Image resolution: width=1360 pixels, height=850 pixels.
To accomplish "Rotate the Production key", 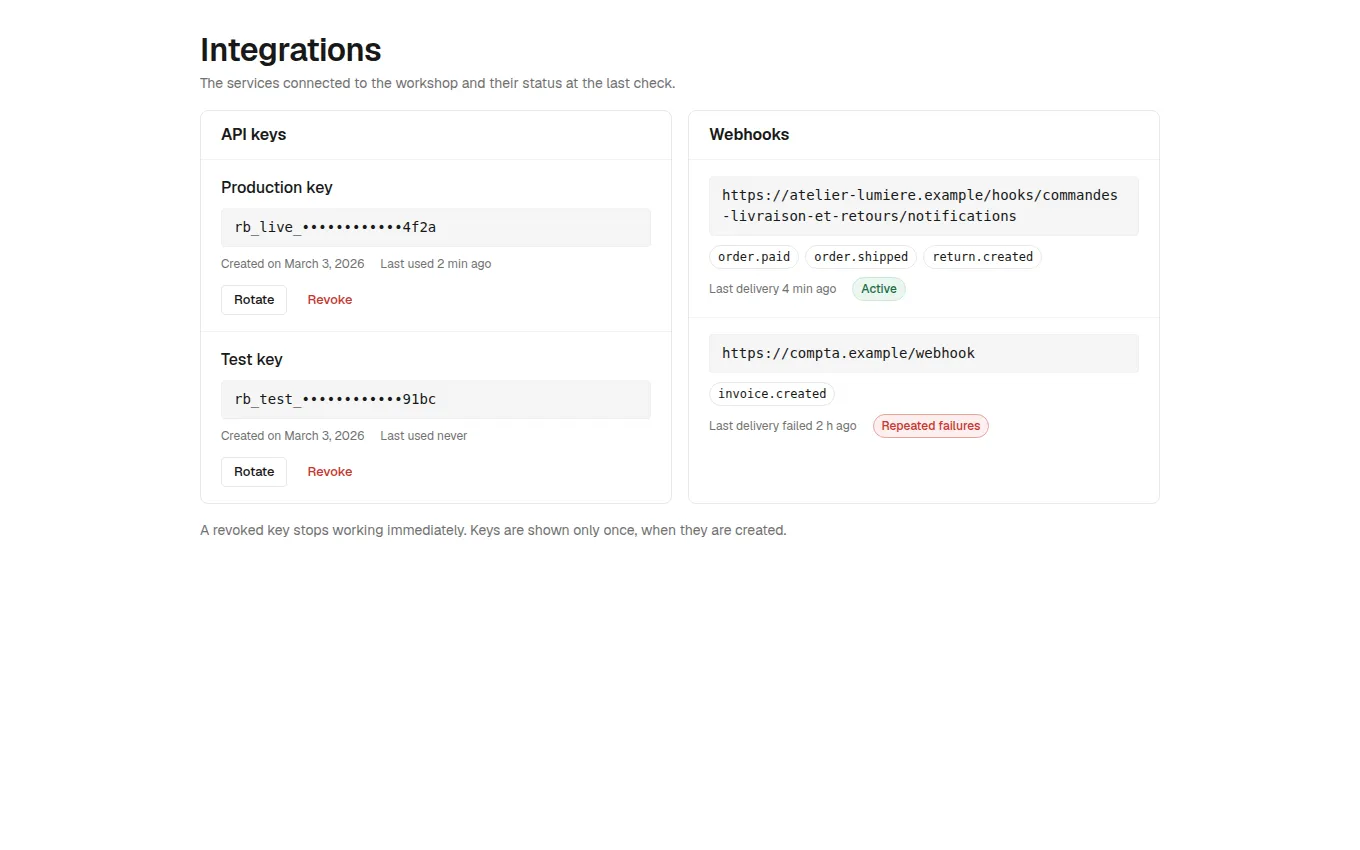I will [x=254, y=300].
